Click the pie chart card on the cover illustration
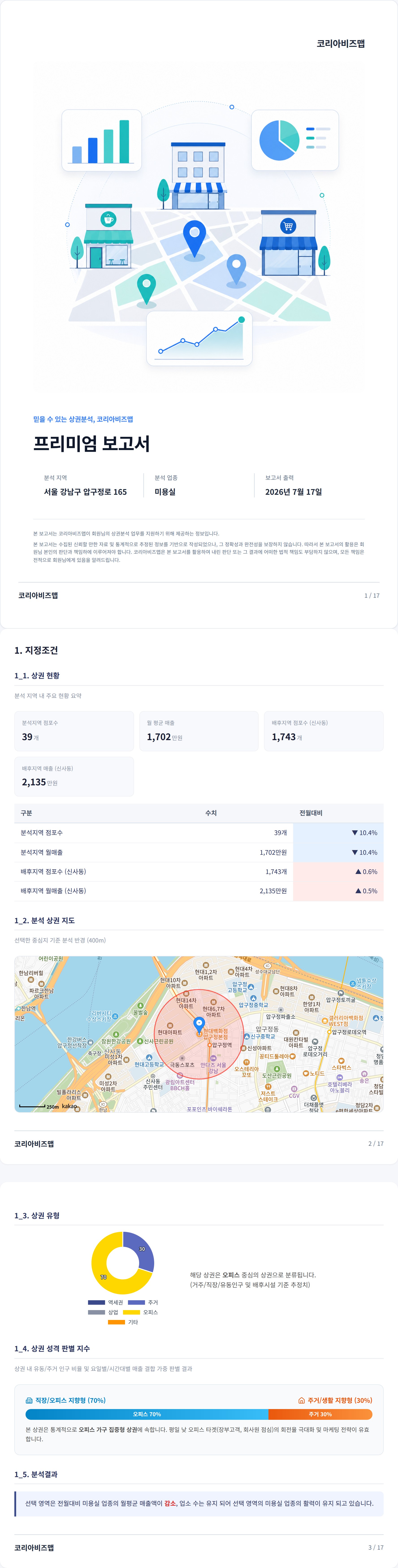398x1568 pixels. pos(295,140)
